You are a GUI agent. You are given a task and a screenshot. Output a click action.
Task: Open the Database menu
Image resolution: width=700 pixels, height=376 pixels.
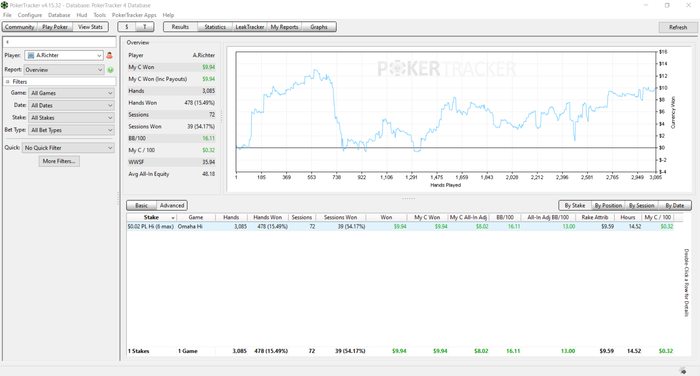pyautogui.click(x=59, y=15)
